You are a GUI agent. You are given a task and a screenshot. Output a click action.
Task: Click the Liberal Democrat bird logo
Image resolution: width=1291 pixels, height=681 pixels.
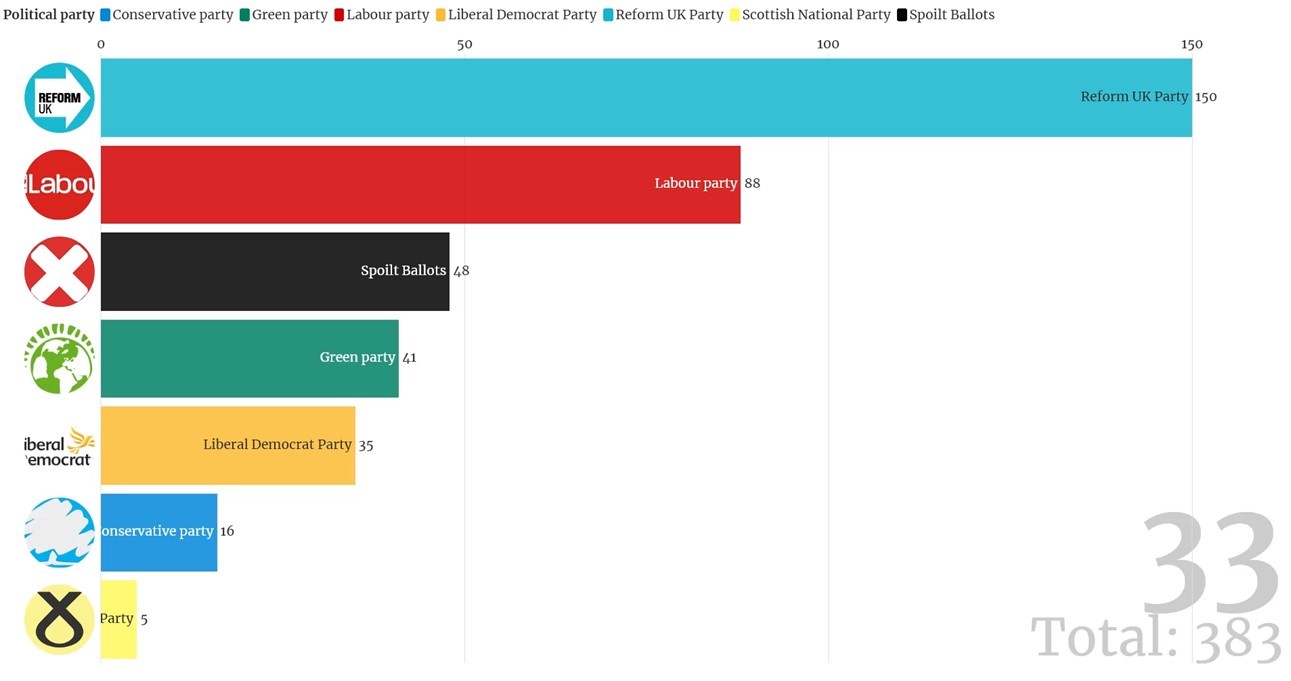tap(59, 445)
